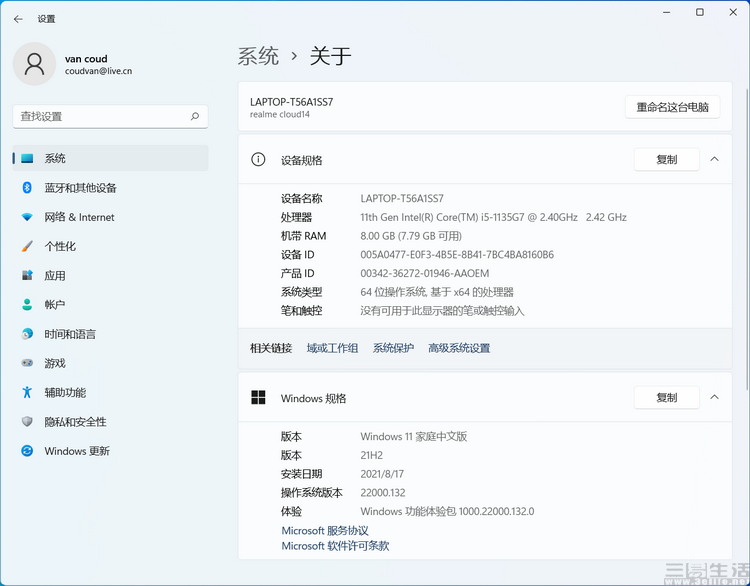
Task: Click device ID 005A0477-E0F3 value
Action: pos(457,254)
